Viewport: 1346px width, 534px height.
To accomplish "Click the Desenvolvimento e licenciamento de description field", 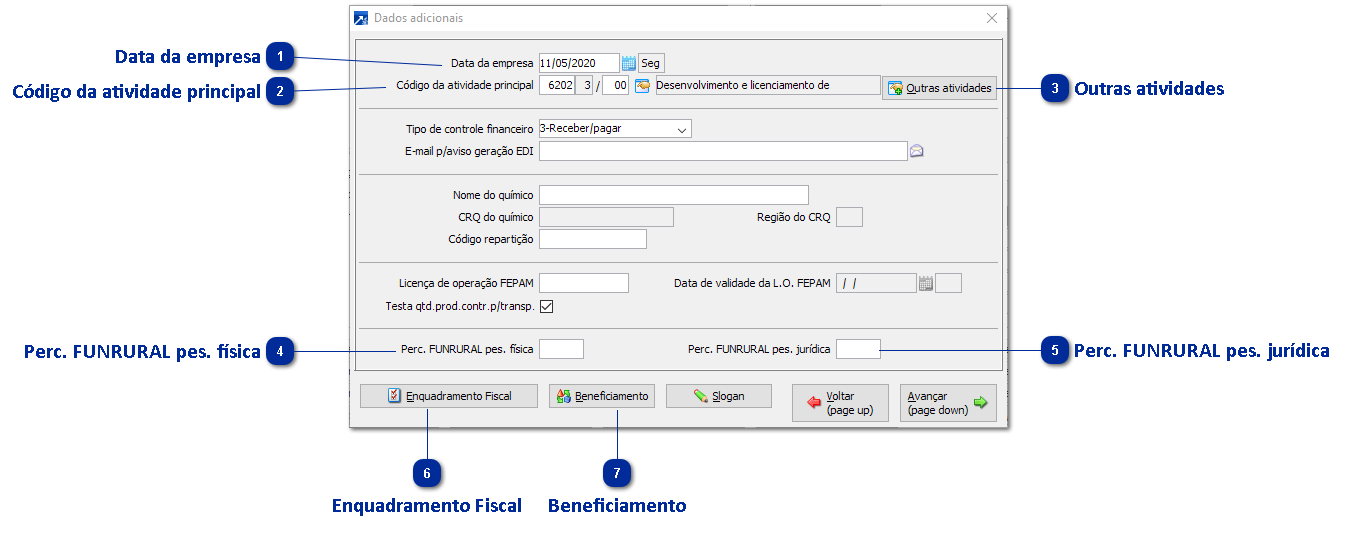I will [x=767, y=85].
